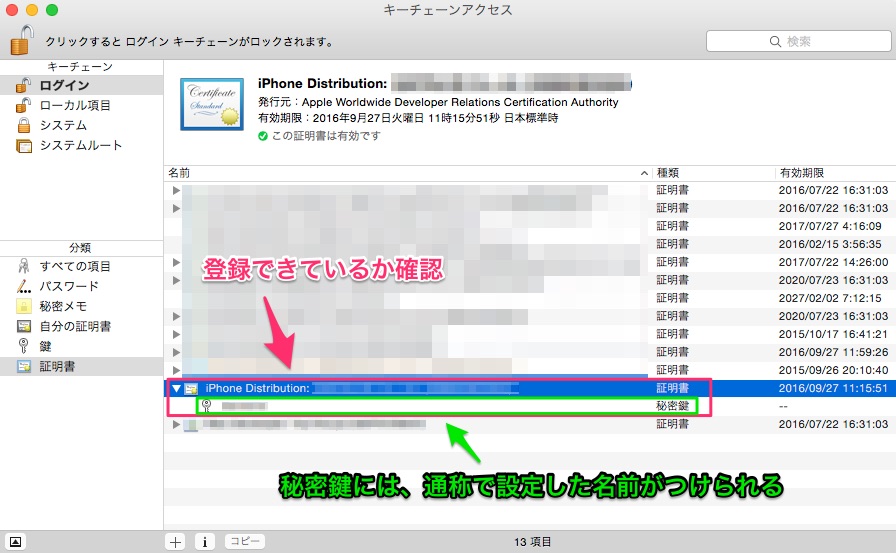Viewport: 896px width, 553px height.
Task: Click the システムルート folder icon
Action: (23, 146)
